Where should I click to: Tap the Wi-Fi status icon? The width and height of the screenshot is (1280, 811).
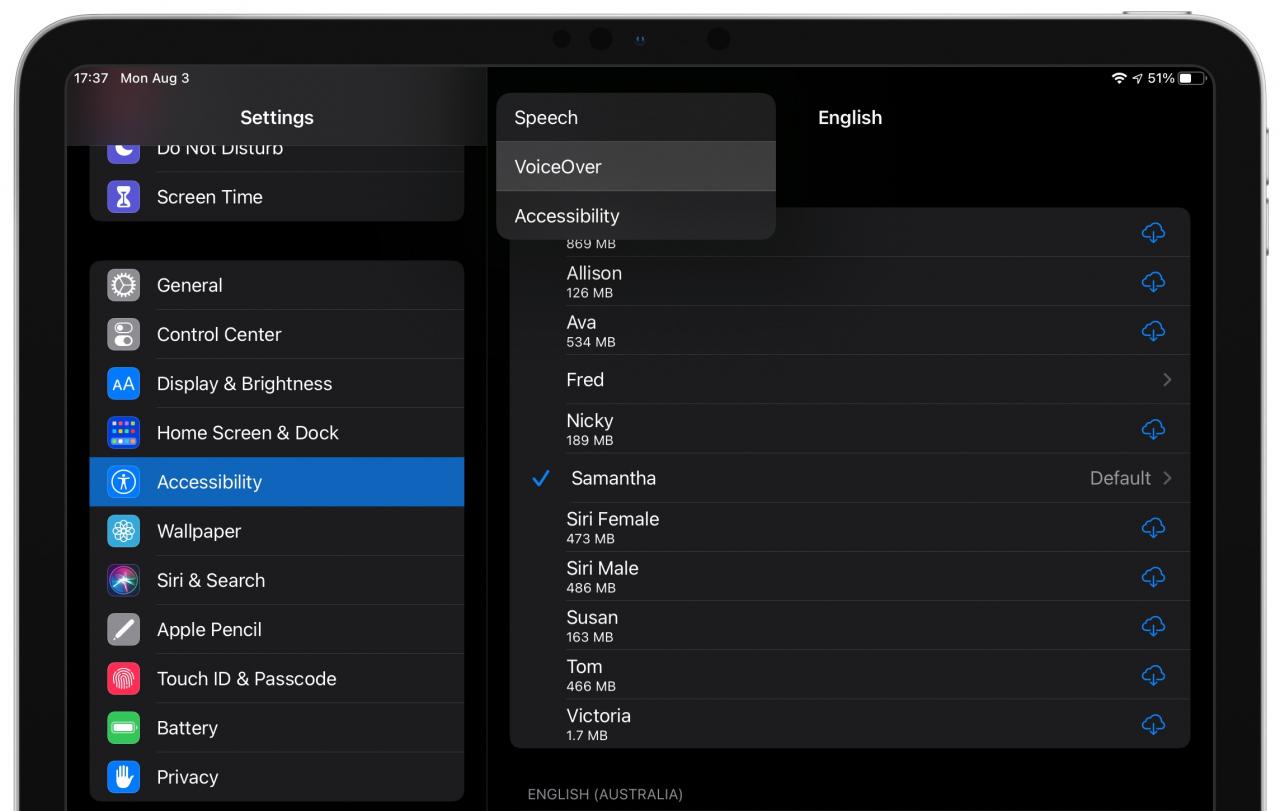(1119, 78)
